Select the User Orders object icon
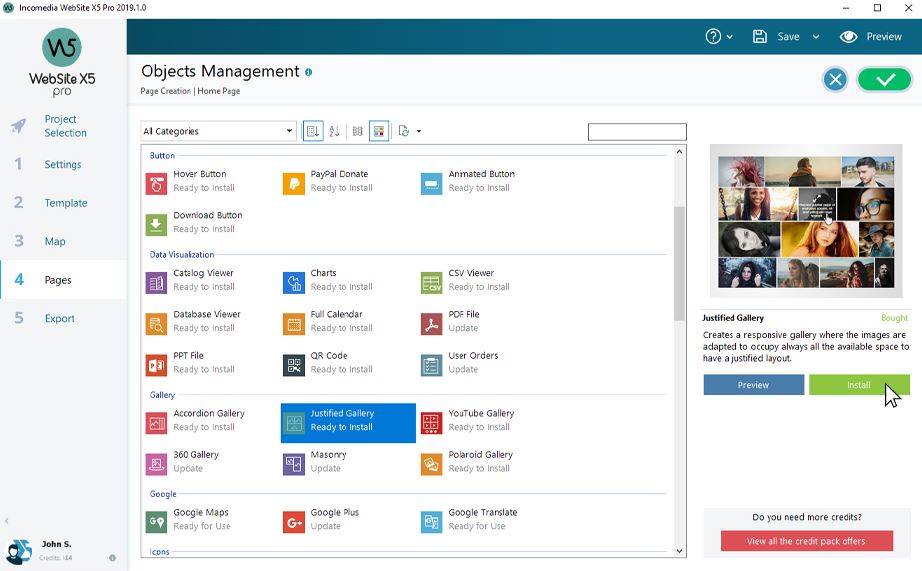 [x=431, y=365]
